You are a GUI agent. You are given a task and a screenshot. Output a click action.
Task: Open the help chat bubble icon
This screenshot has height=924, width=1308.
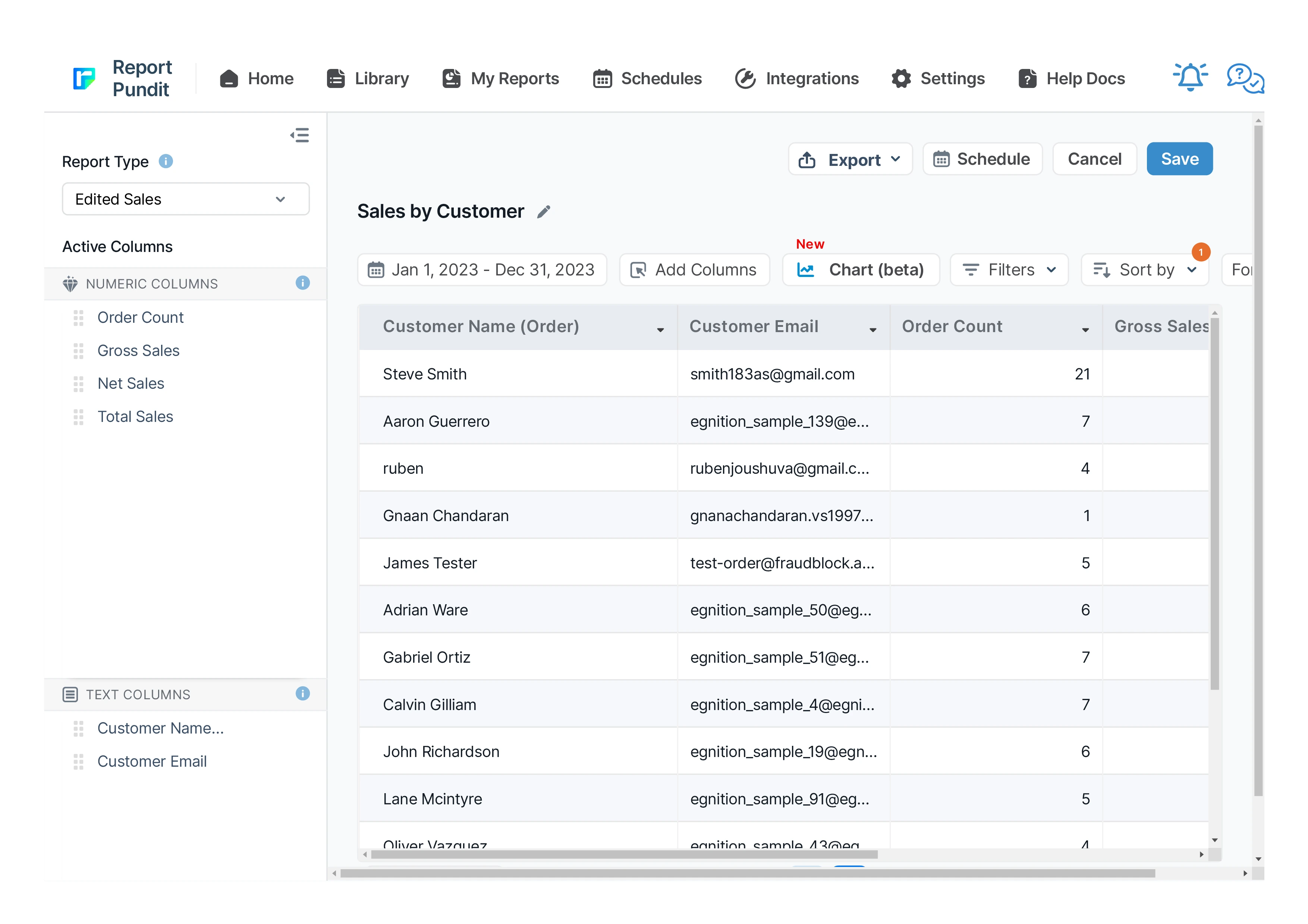click(x=1245, y=78)
